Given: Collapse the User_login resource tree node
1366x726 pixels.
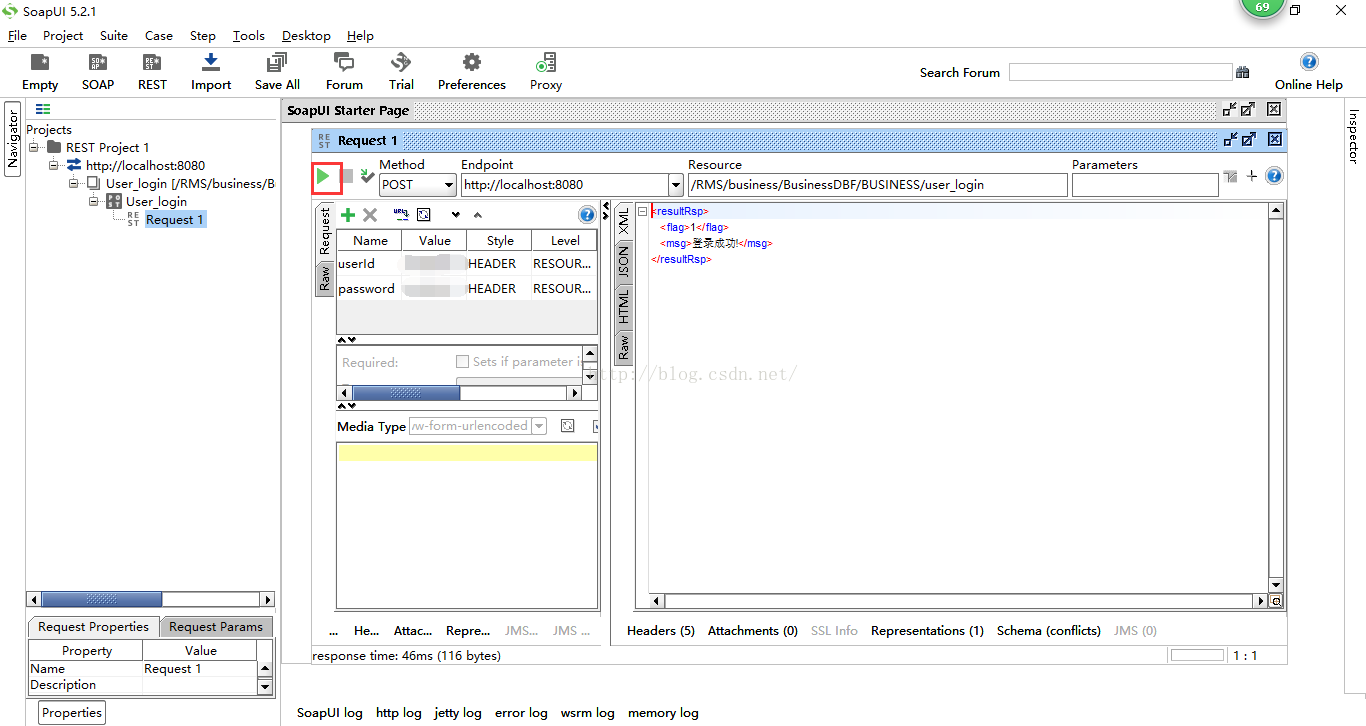Looking at the screenshot, I should tap(74, 183).
